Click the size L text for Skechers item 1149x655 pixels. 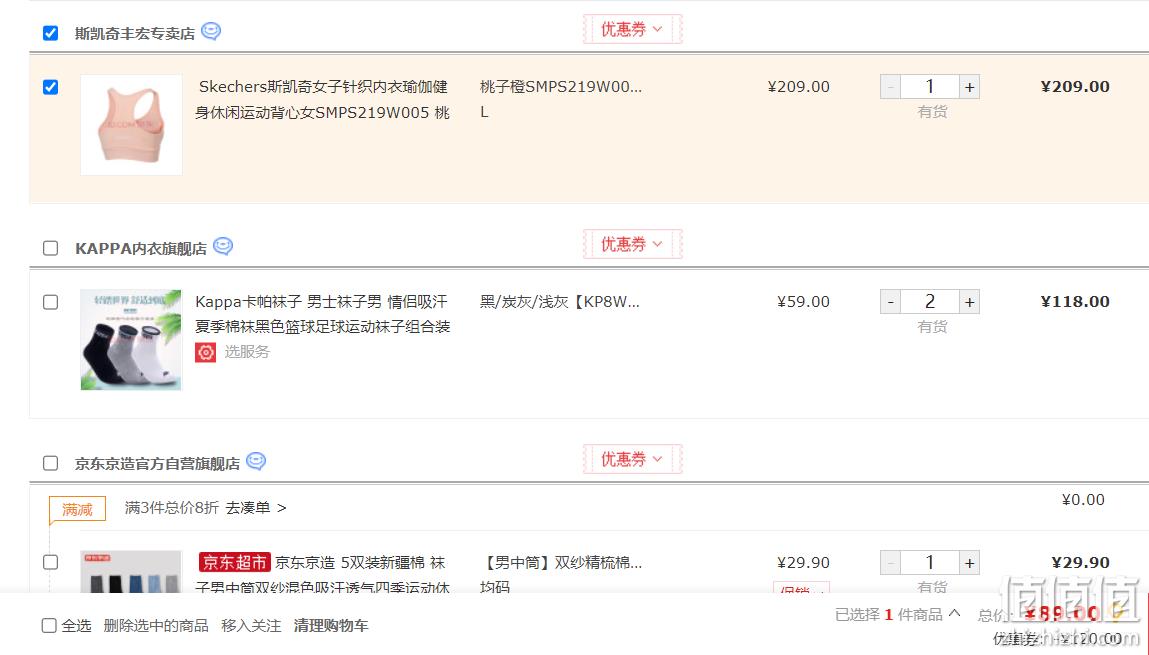click(484, 112)
